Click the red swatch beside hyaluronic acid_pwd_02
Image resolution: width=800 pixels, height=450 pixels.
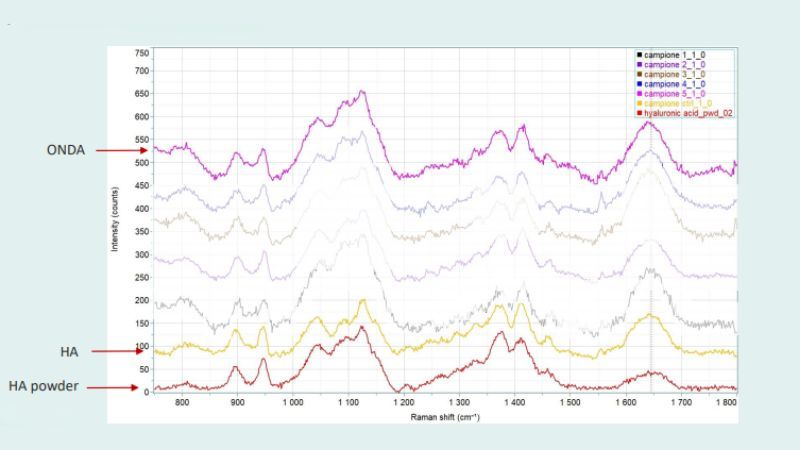coord(639,113)
